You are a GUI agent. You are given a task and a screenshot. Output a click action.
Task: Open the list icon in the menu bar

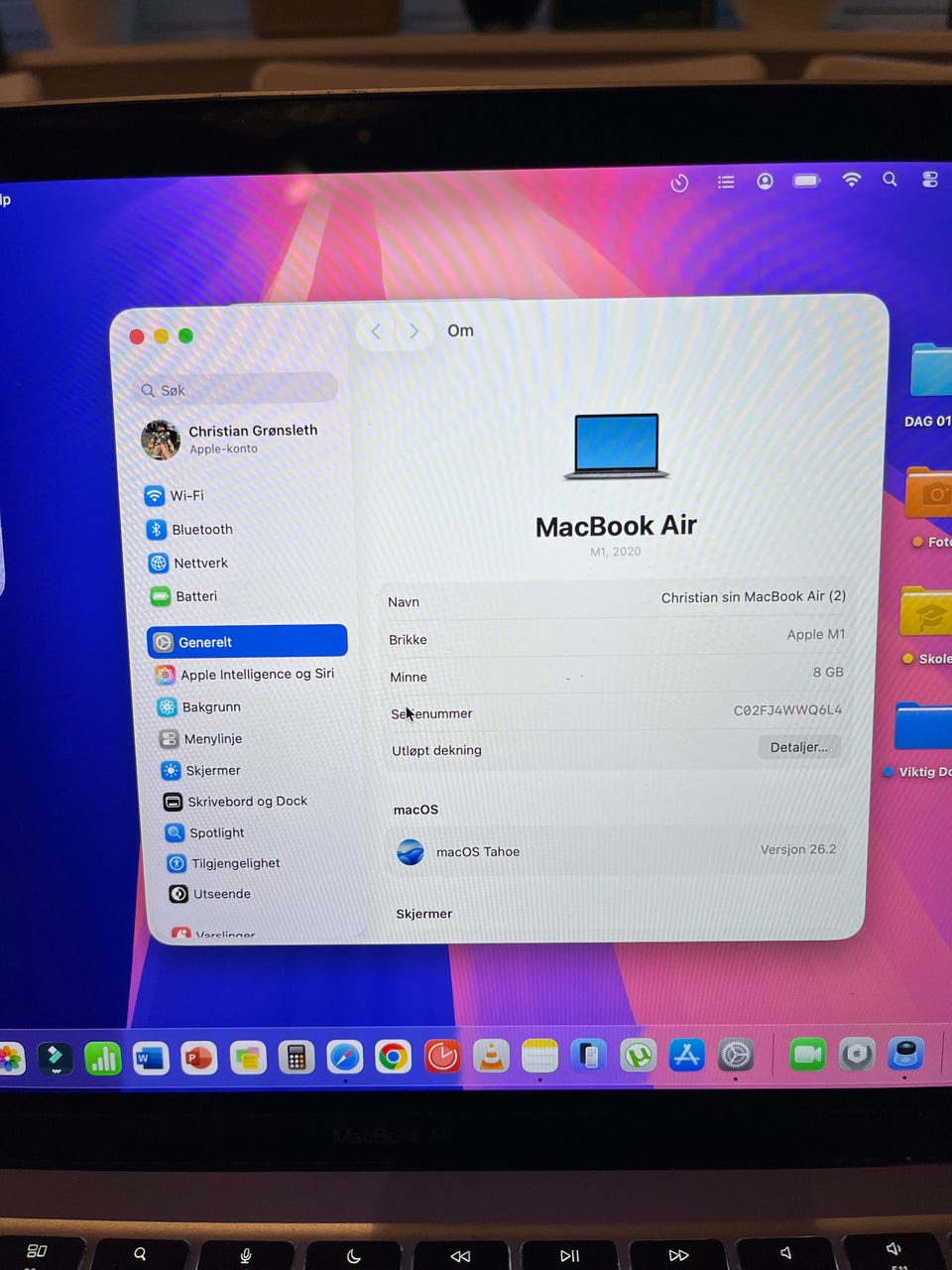726,182
